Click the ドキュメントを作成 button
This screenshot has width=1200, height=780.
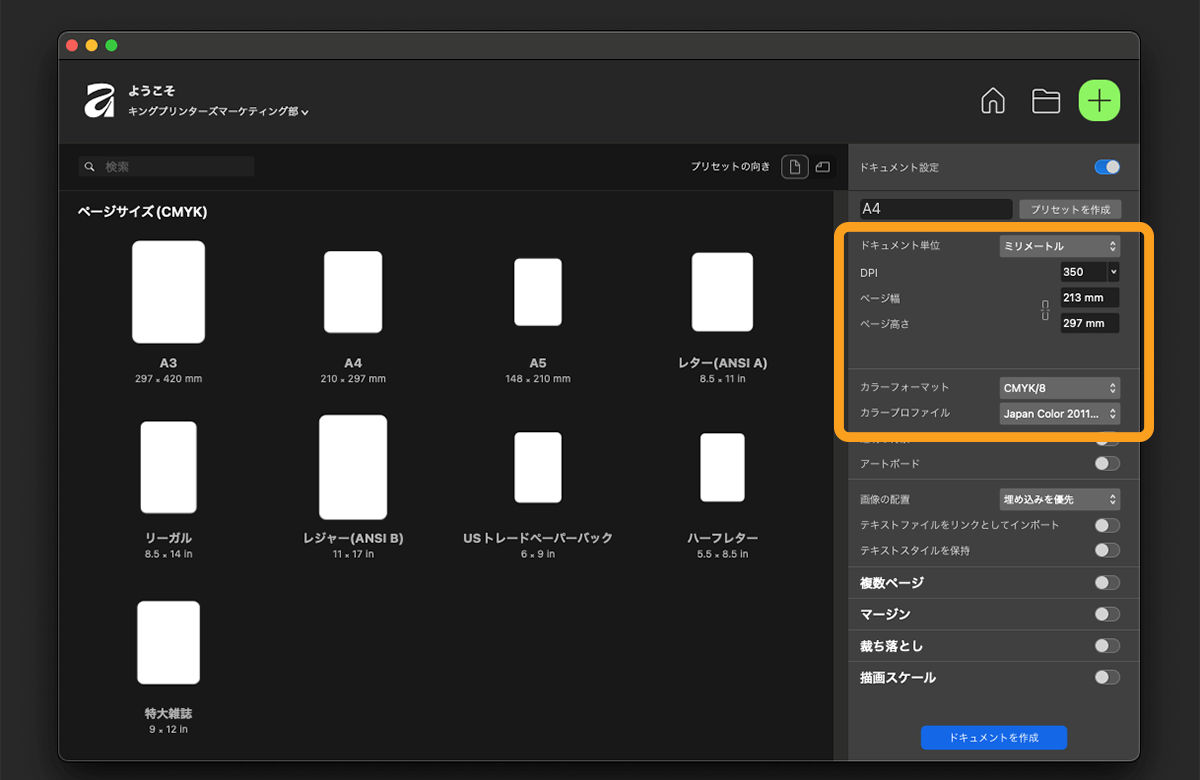993,737
